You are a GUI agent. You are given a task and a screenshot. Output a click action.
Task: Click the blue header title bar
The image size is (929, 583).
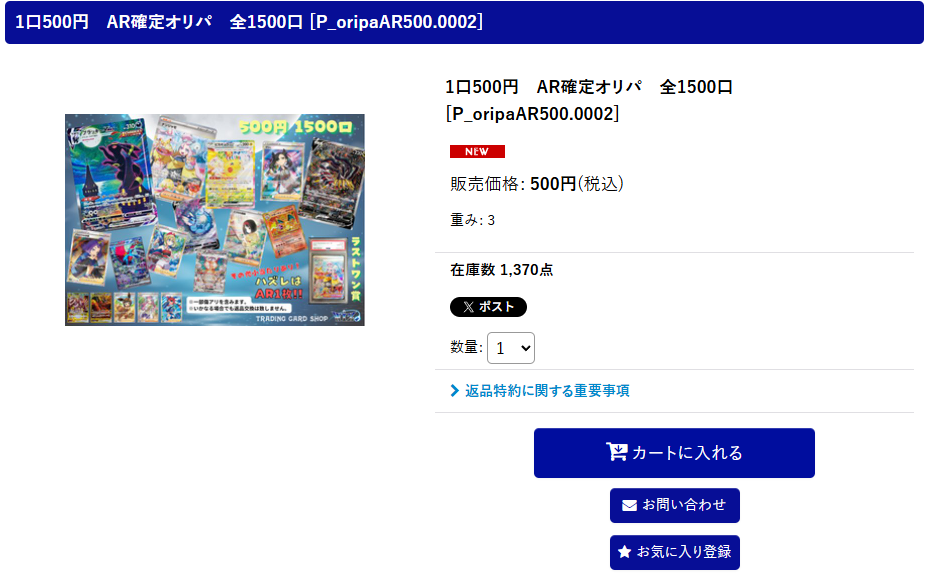pos(464,22)
